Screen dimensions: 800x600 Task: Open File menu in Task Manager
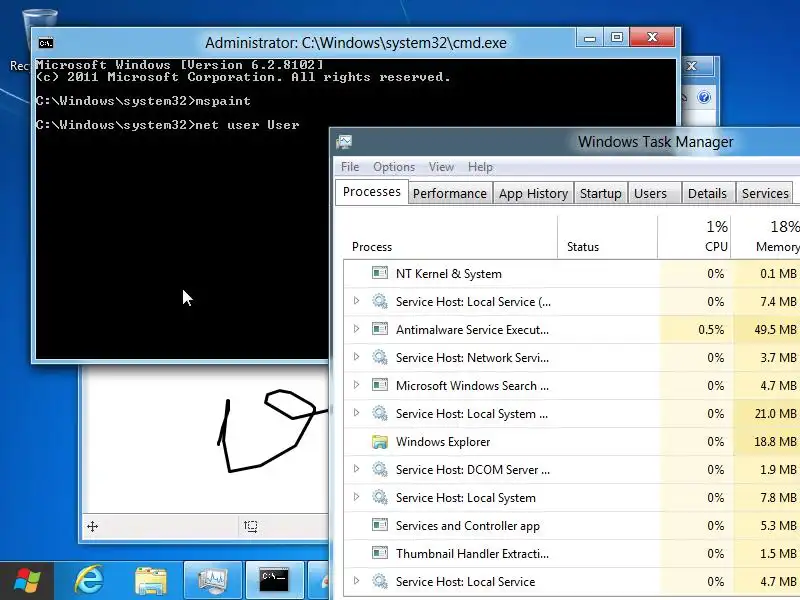(x=350, y=167)
